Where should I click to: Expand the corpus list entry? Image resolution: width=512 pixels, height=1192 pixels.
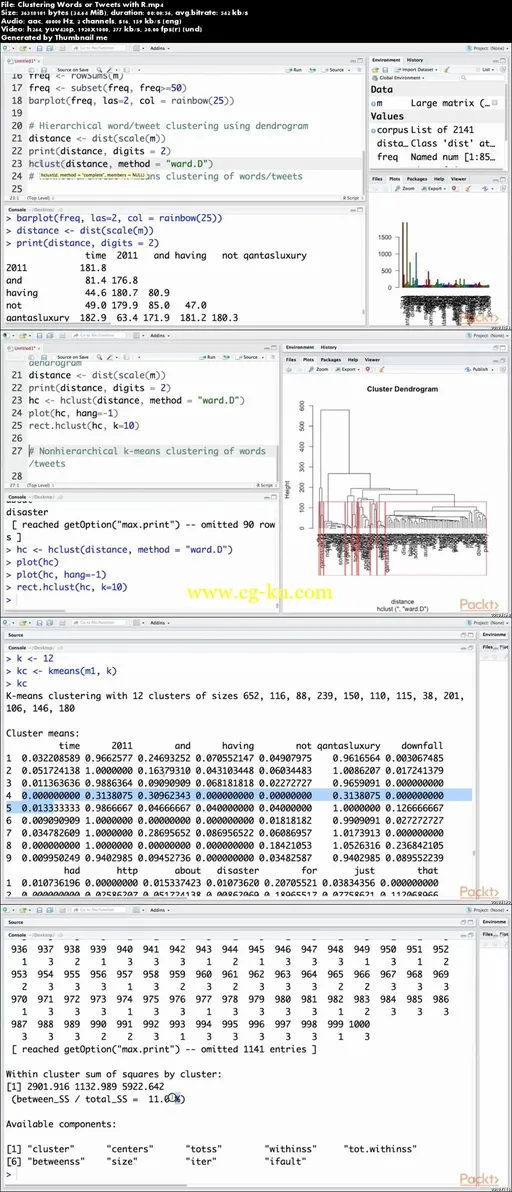[374, 130]
